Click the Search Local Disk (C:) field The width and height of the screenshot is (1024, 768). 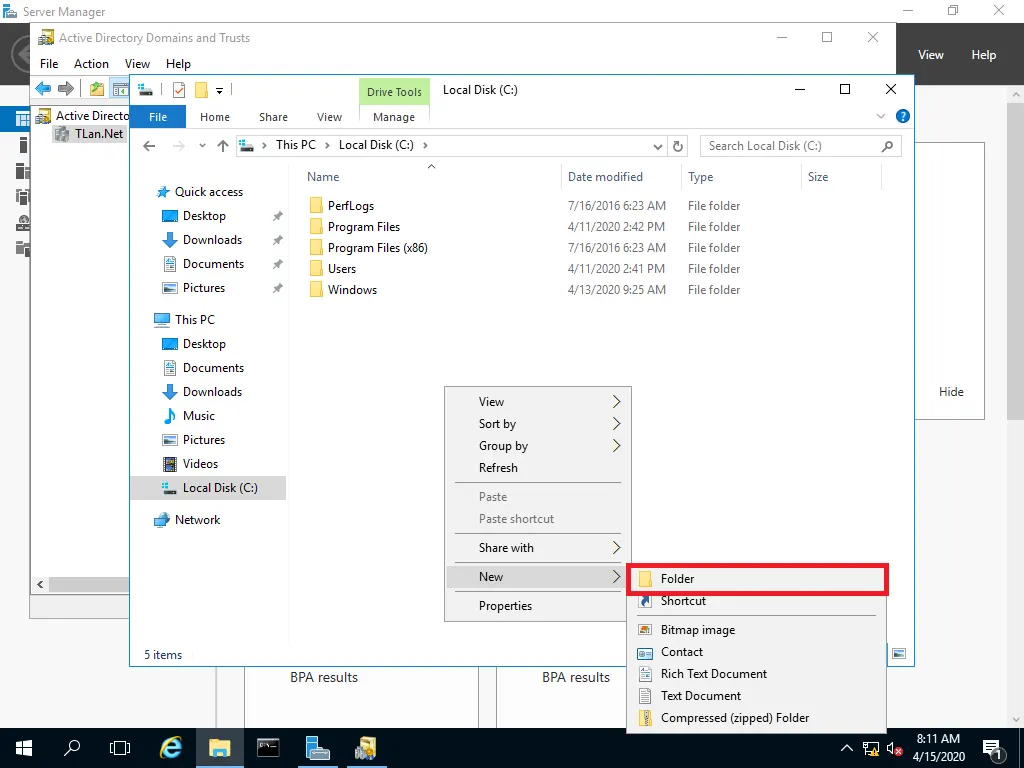[x=801, y=146]
